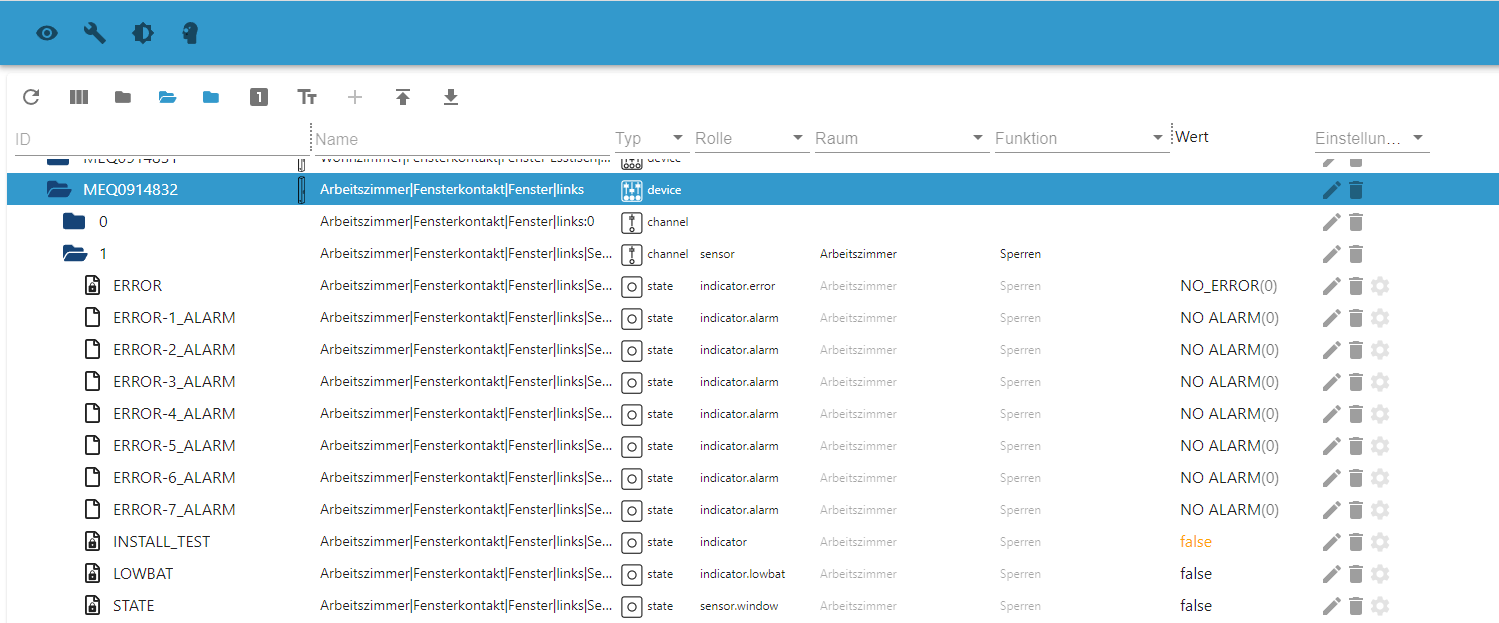Screen dimensions: 1499x623
Task: Open custom settings gear for STATE
Action: click(1380, 606)
